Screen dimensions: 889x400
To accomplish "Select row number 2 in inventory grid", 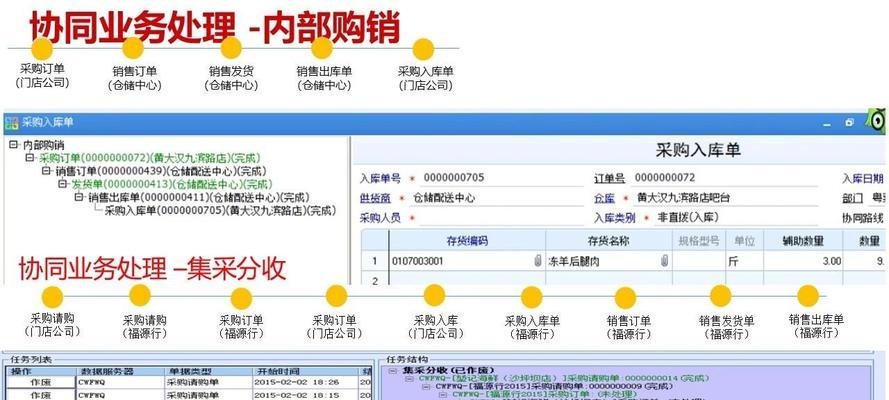I will point(374,279).
